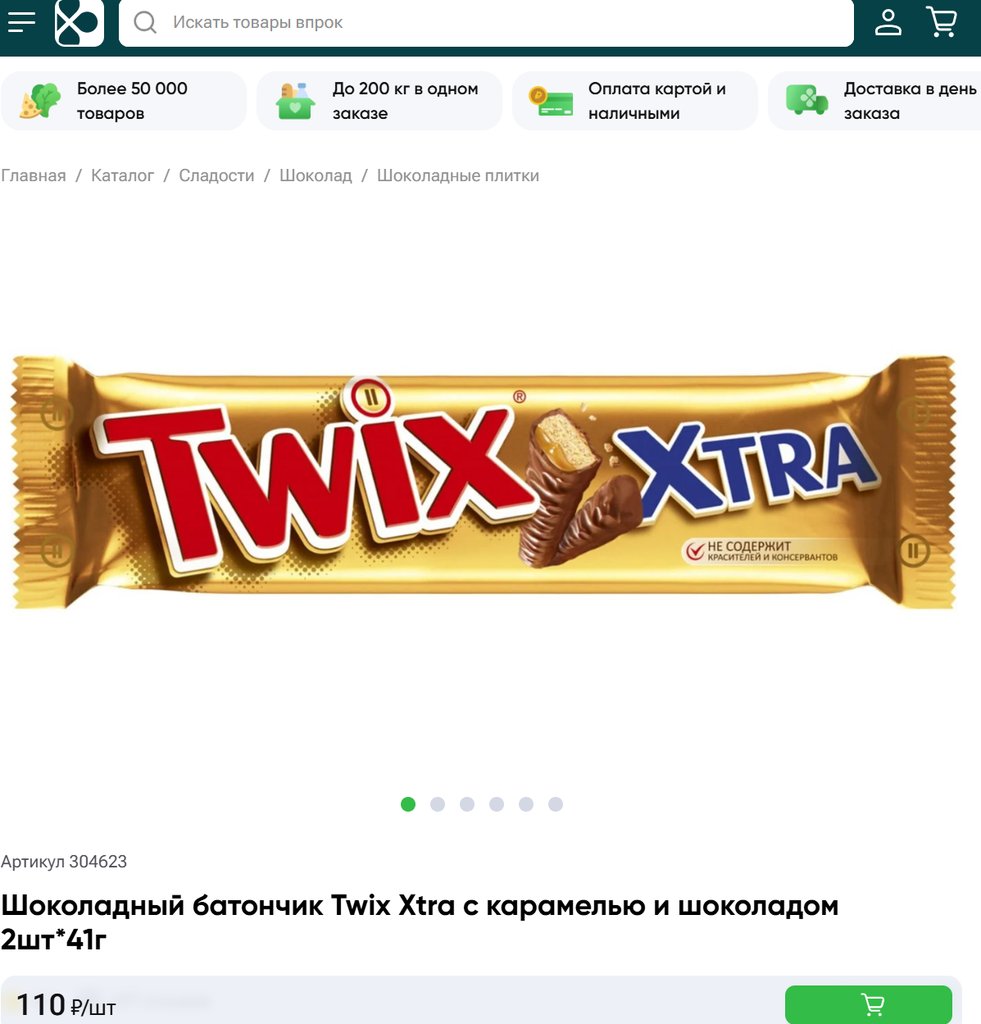Select the second image carousel dot
The image size is (981, 1024).
click(x=438, y=805)
